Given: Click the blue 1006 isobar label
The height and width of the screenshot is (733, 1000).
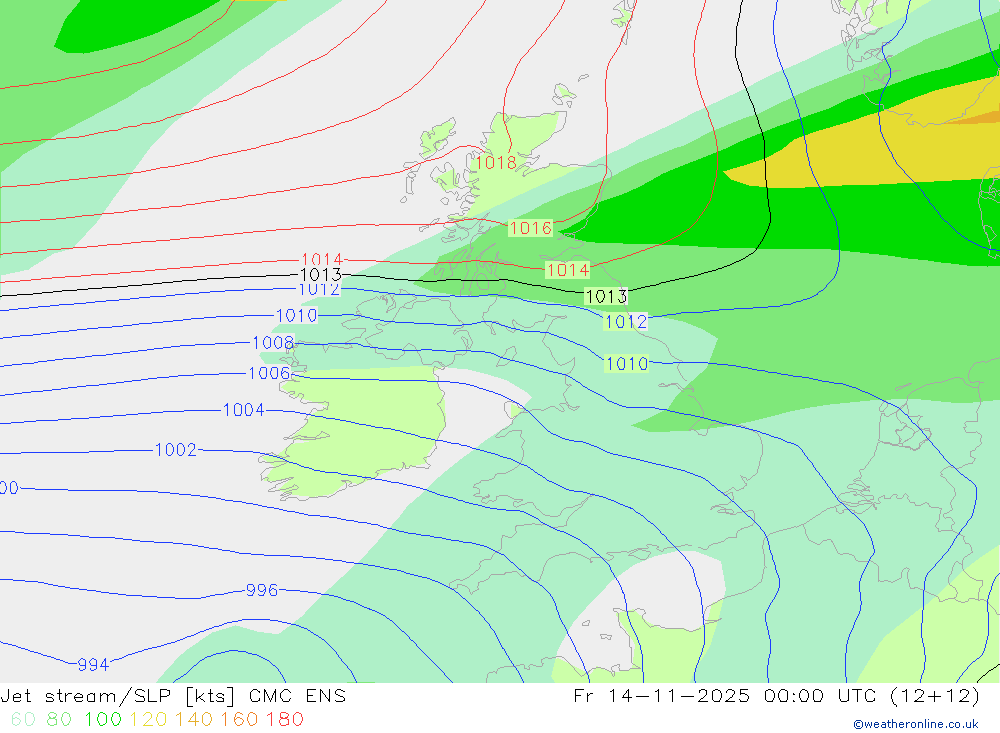Looking at the screenshot, I should click(x=269, y=373).
